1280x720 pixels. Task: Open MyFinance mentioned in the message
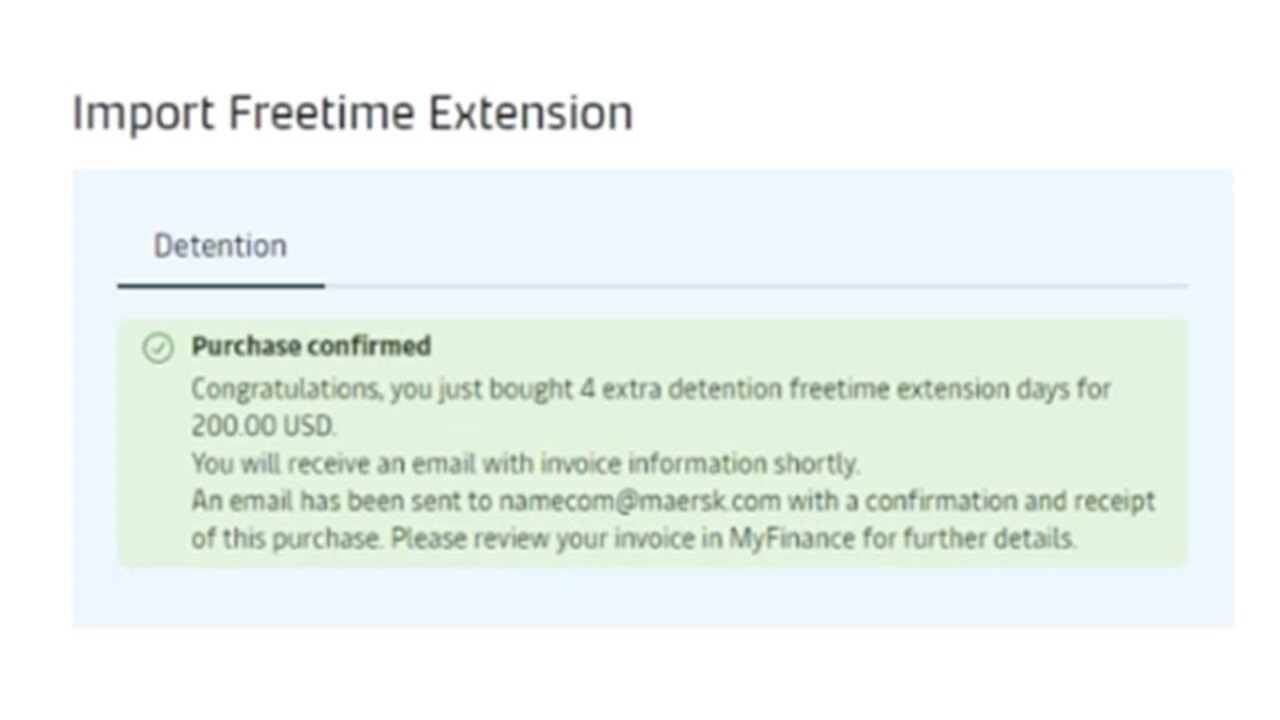pyautogui.click(x=791, y=539)
